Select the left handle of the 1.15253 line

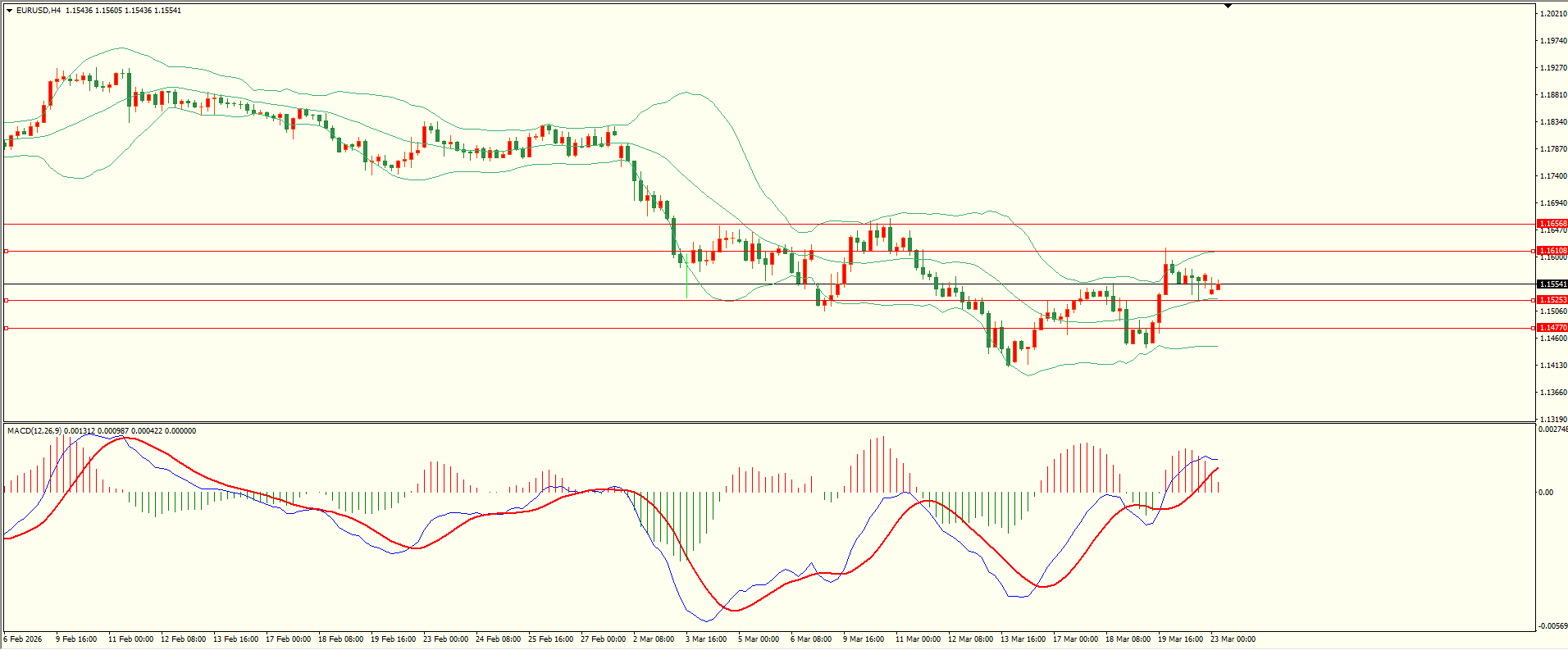pyautogui.click(x=7, y=301)
